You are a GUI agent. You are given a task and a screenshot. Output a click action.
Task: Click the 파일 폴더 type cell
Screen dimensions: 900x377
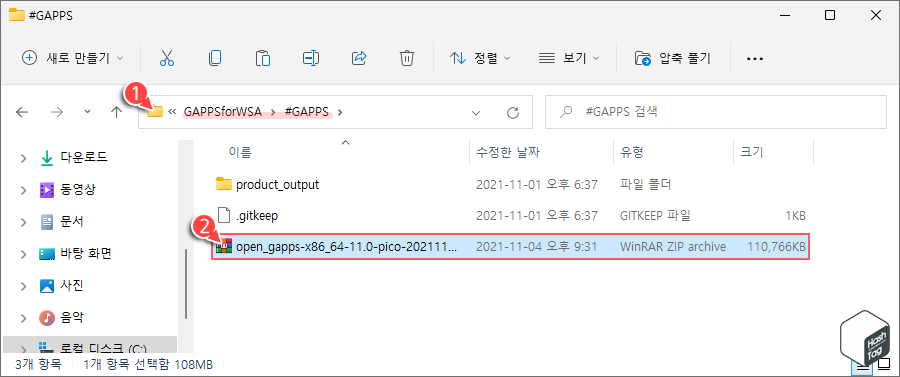[x=646, y=185]
